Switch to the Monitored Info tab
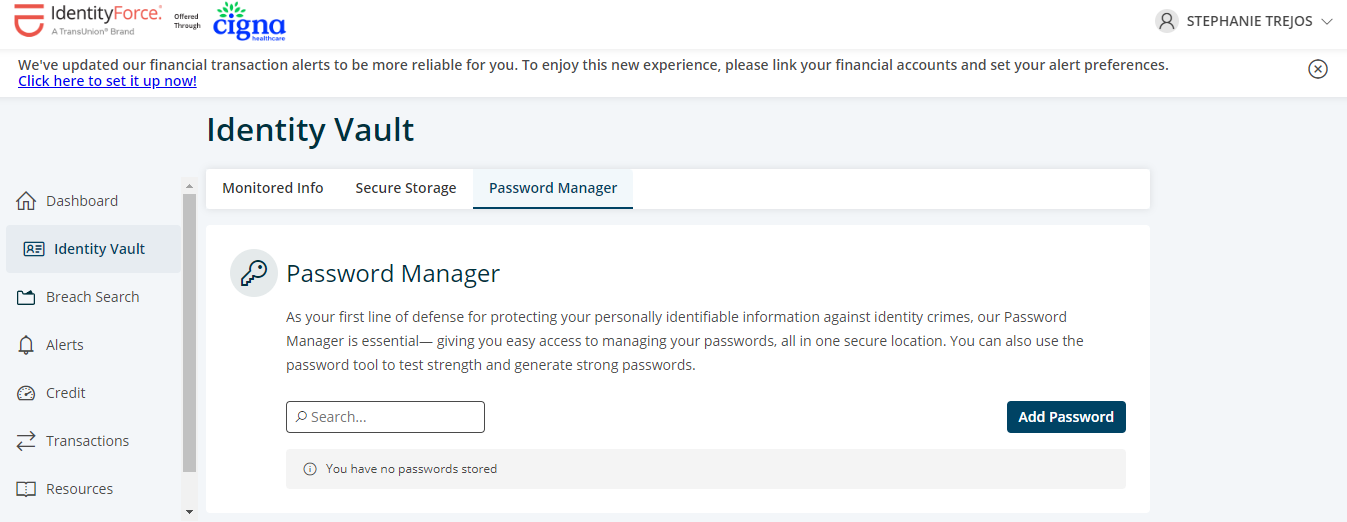This screenshot has width=1347, height=522. [x=273, y=188]
